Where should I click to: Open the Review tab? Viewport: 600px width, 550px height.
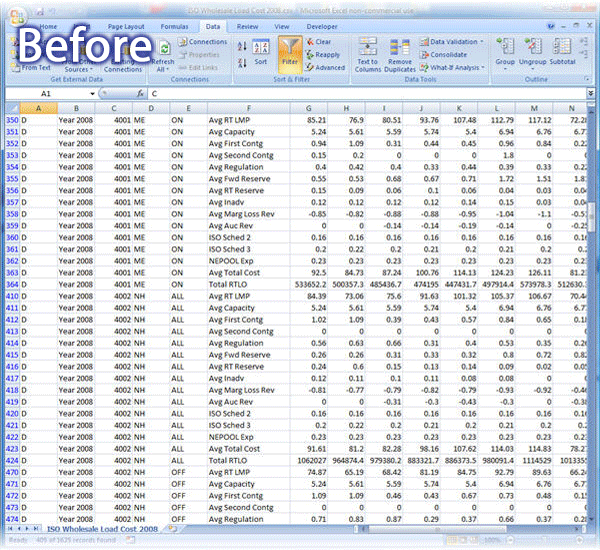coord(247,26)
